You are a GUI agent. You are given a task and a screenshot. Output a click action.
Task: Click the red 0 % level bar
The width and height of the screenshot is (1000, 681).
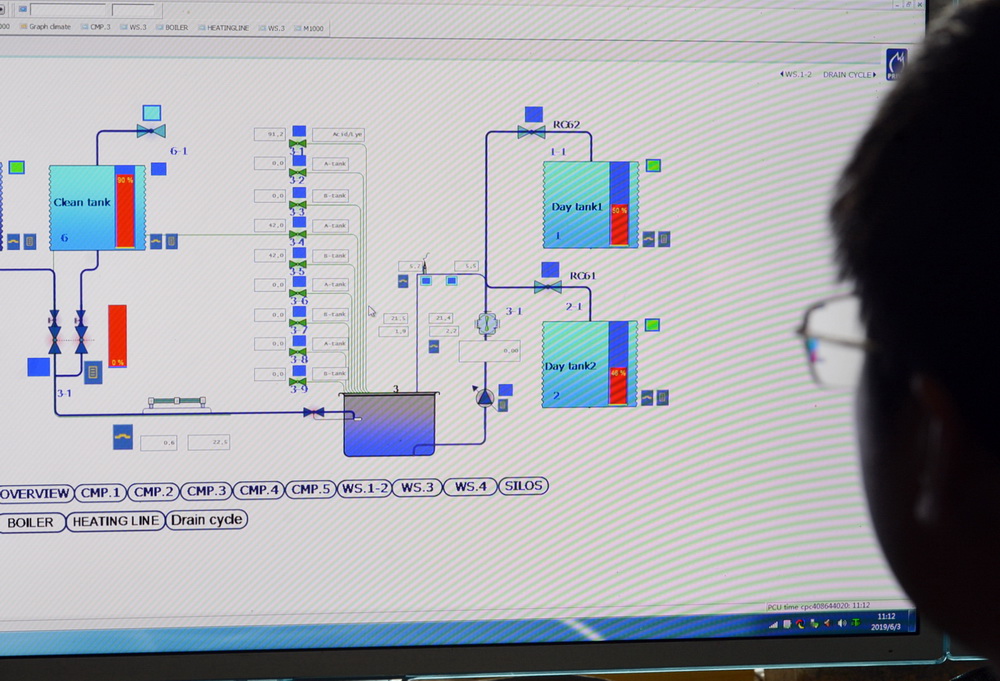(x=117, y=336)
